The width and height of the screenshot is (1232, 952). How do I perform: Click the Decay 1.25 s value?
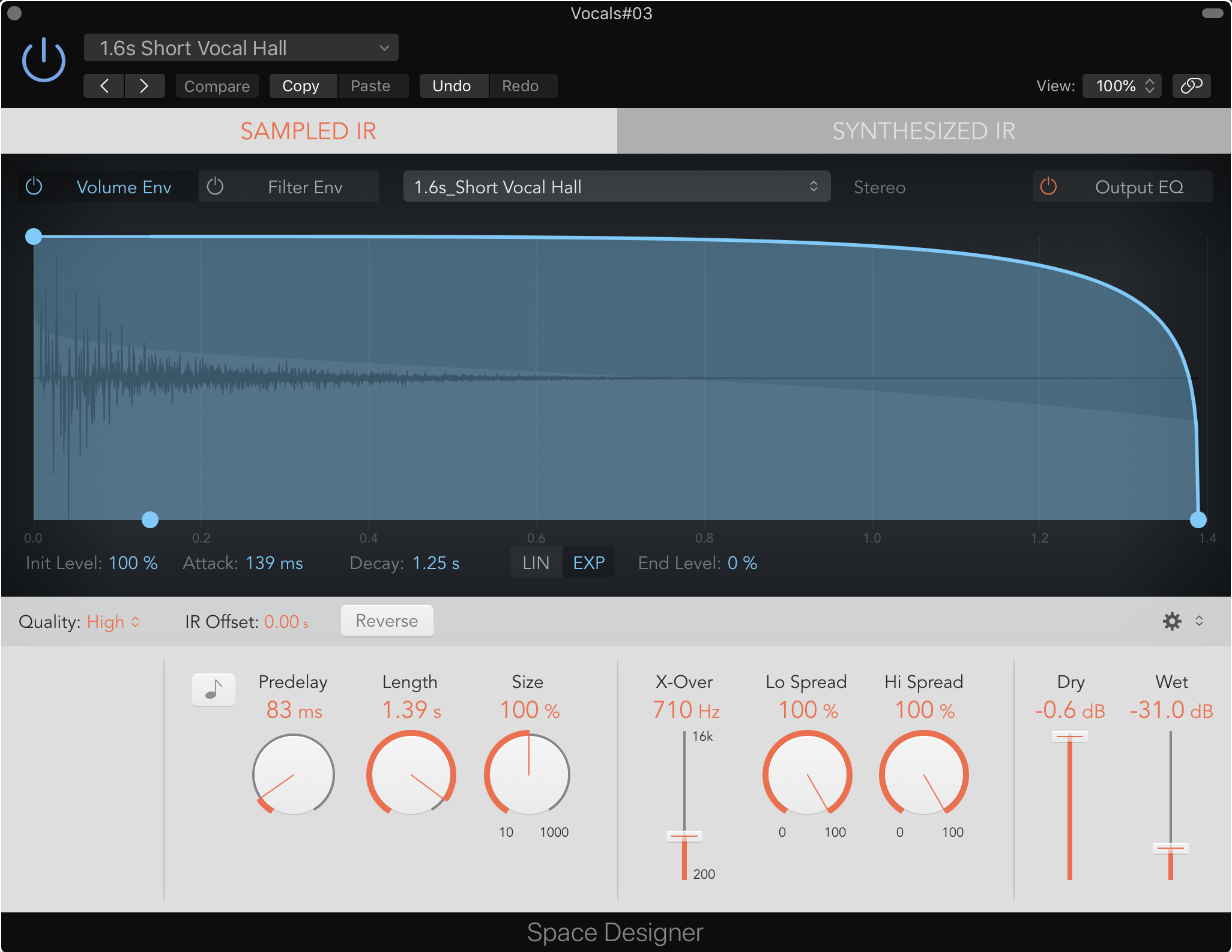(x=436, y=563)
